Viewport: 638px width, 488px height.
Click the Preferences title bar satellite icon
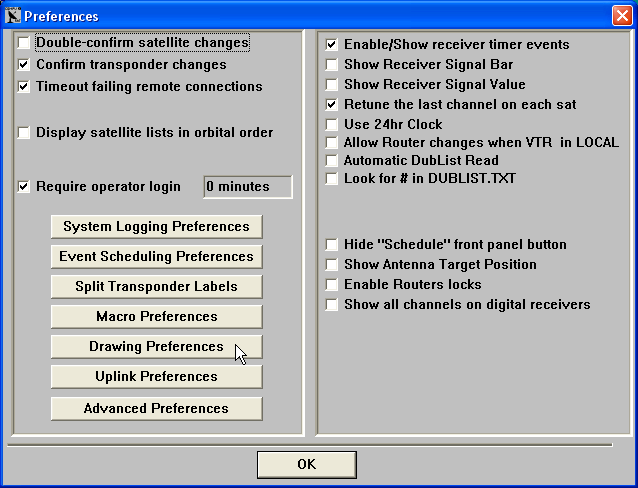point(13,16)
